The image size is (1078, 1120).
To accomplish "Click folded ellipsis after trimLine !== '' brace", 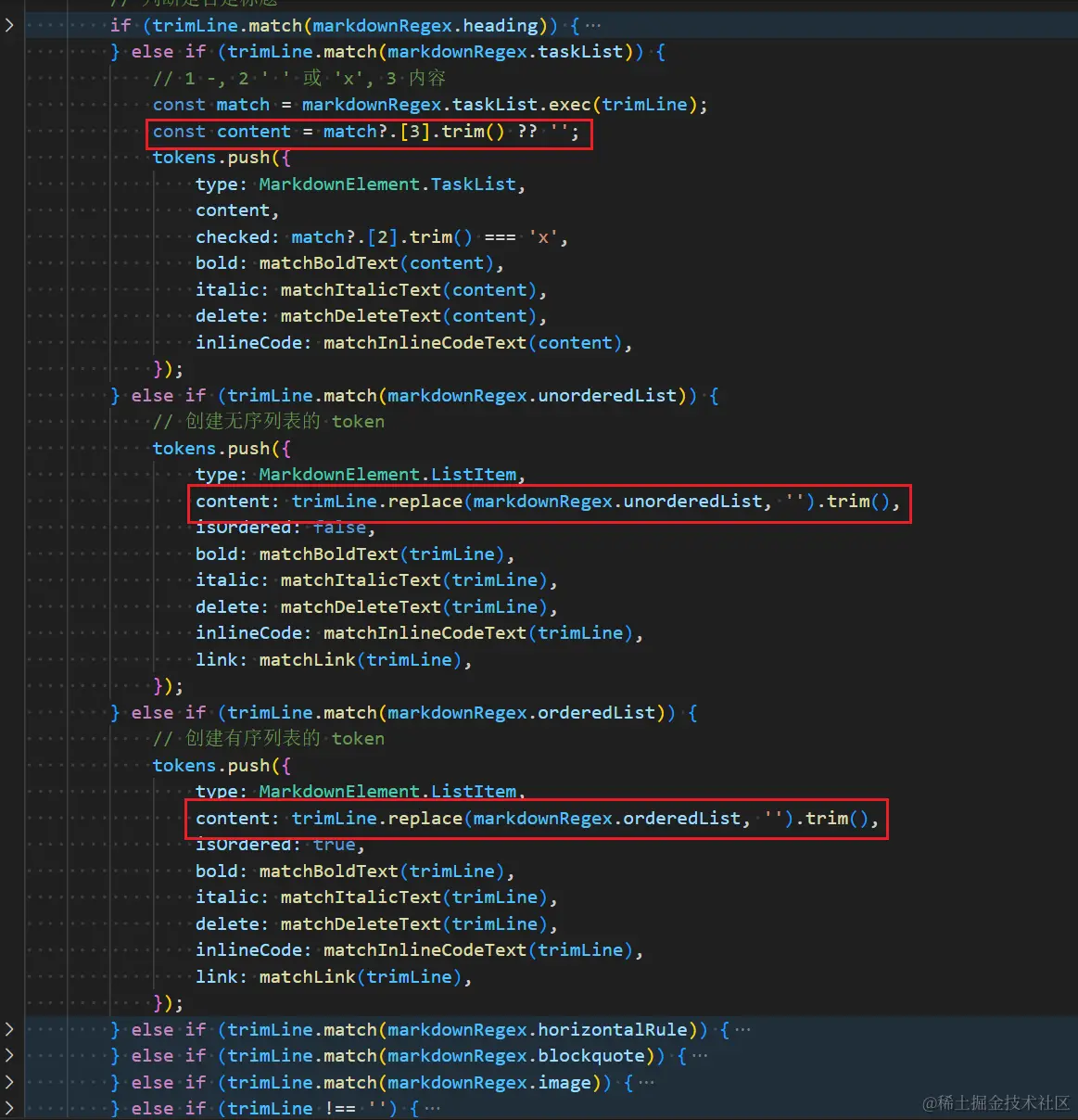I will [432, 1108].
